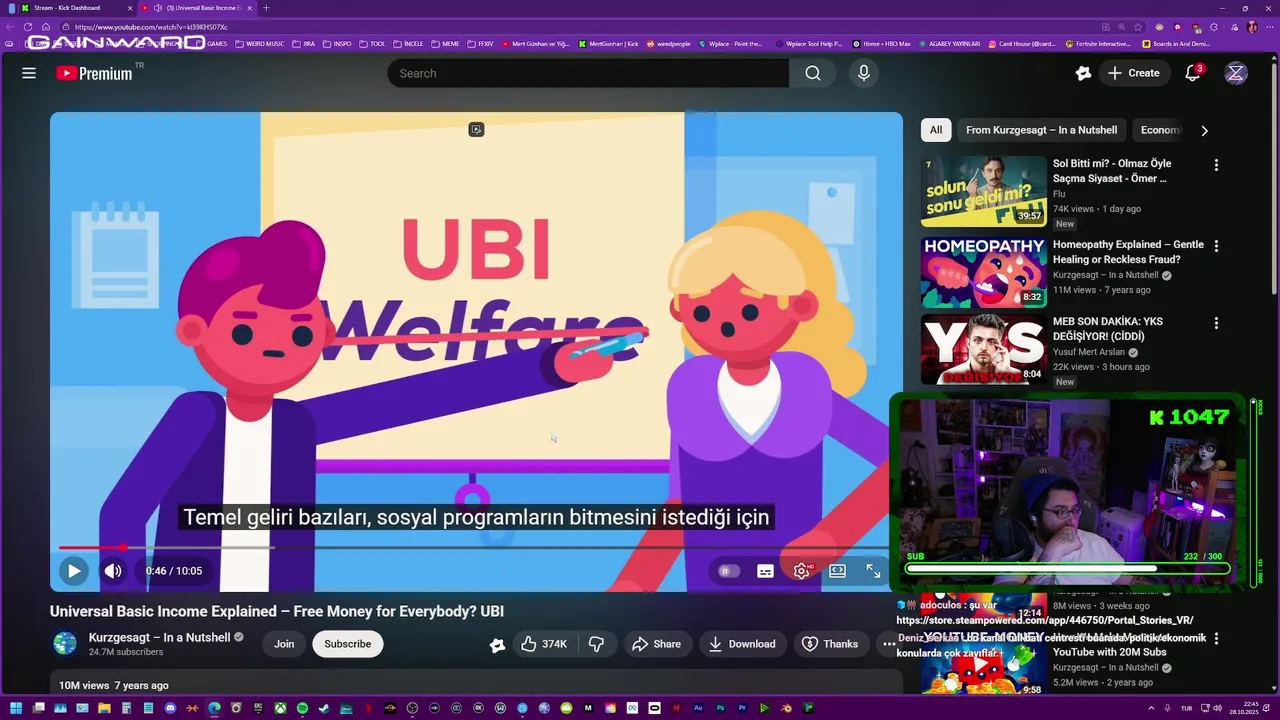Screen dimensions: 1280x720
Task: Go to browser home page icon
Action: pyautogui.click(x=46, y=27)
